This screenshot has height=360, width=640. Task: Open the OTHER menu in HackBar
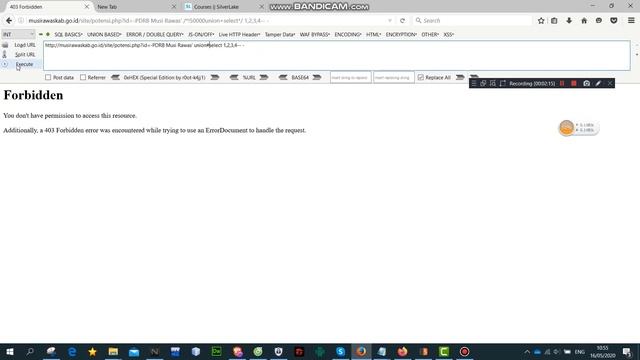(430, 34)
